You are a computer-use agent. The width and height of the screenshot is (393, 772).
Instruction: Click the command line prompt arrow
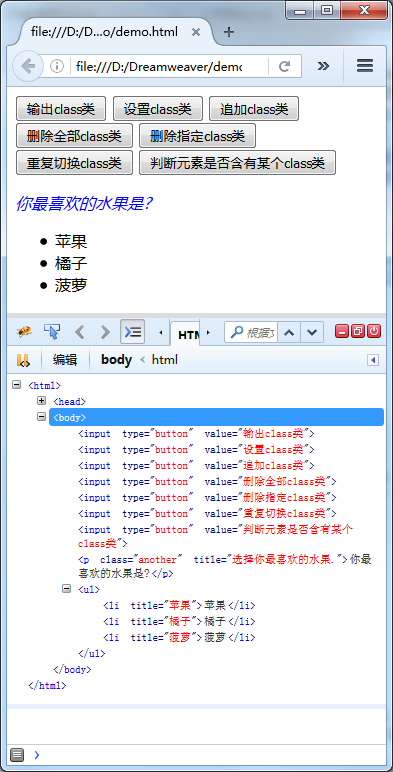tap(36, 754)
